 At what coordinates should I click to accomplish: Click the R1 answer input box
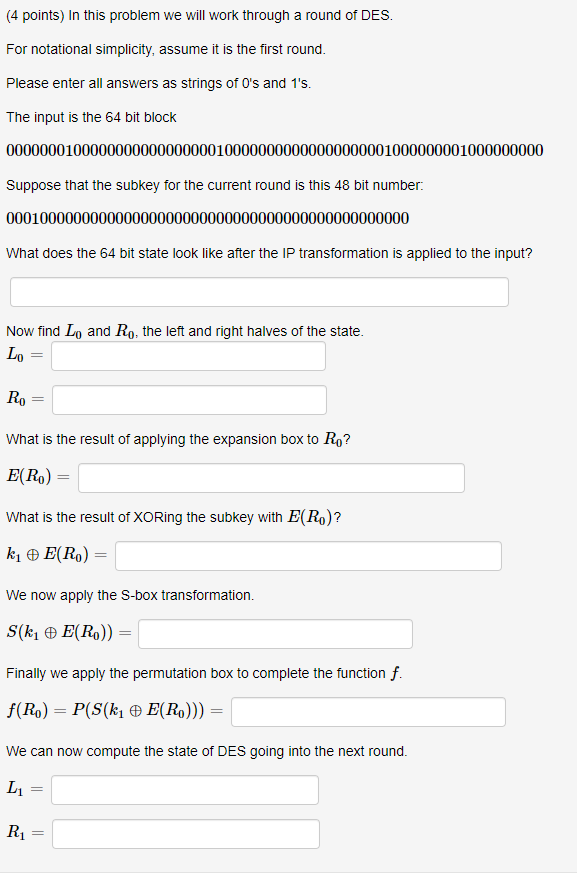[185, 833]
